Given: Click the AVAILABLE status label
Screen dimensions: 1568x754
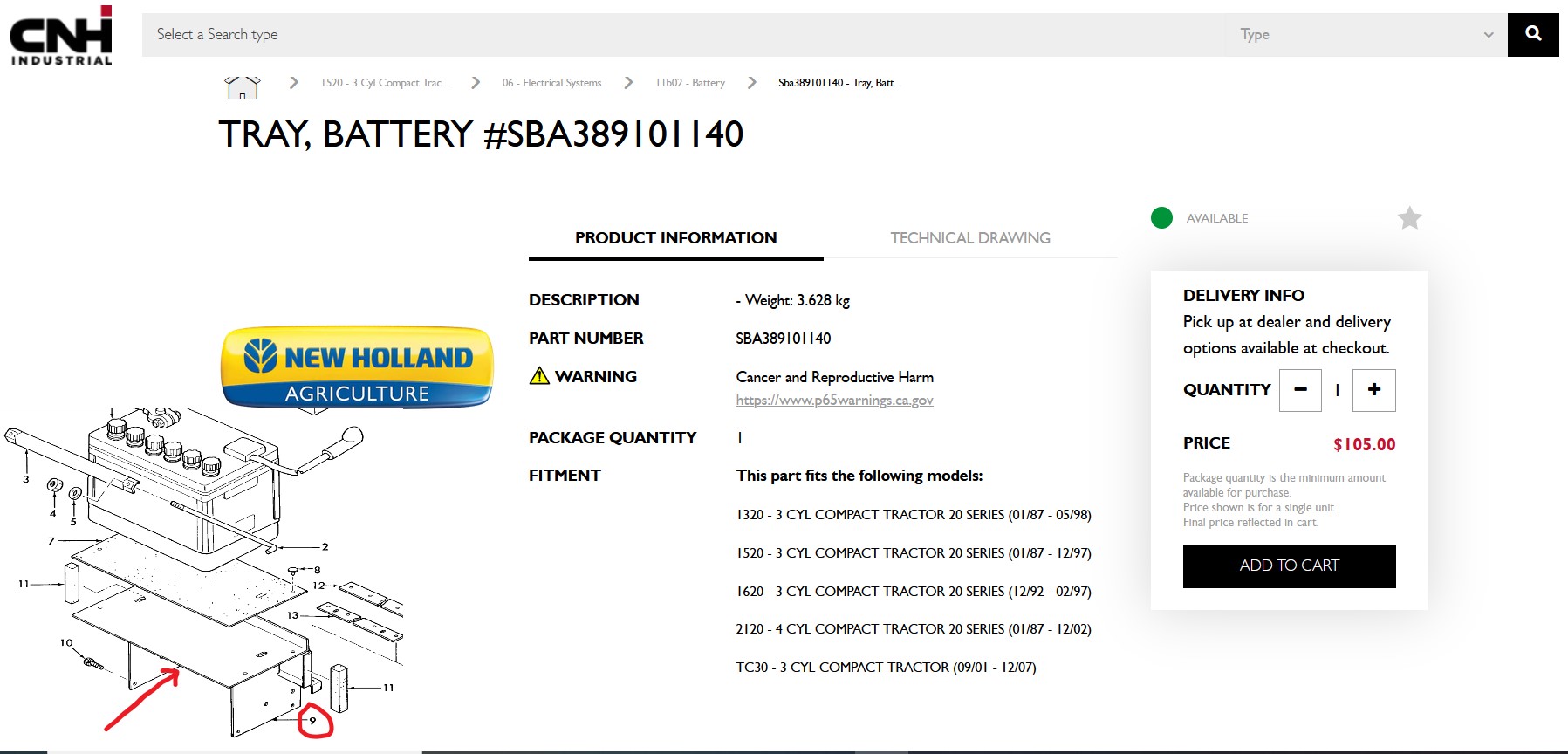Looking at the screenshot, I should [1216, 218].
